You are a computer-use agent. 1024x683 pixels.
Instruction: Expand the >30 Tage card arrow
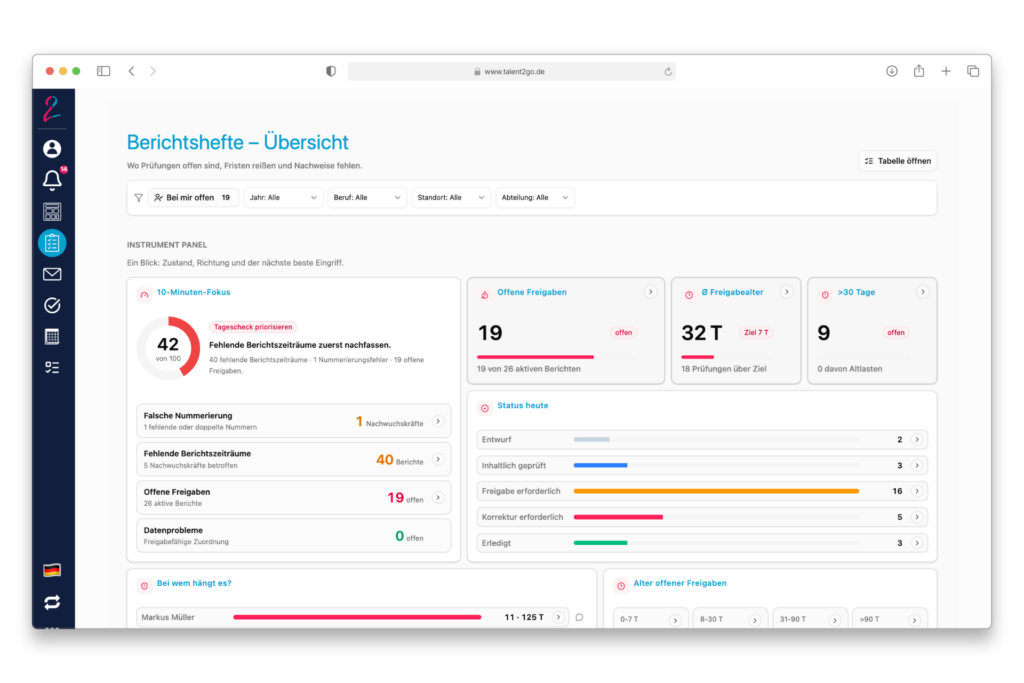click(x=922, y=292)
